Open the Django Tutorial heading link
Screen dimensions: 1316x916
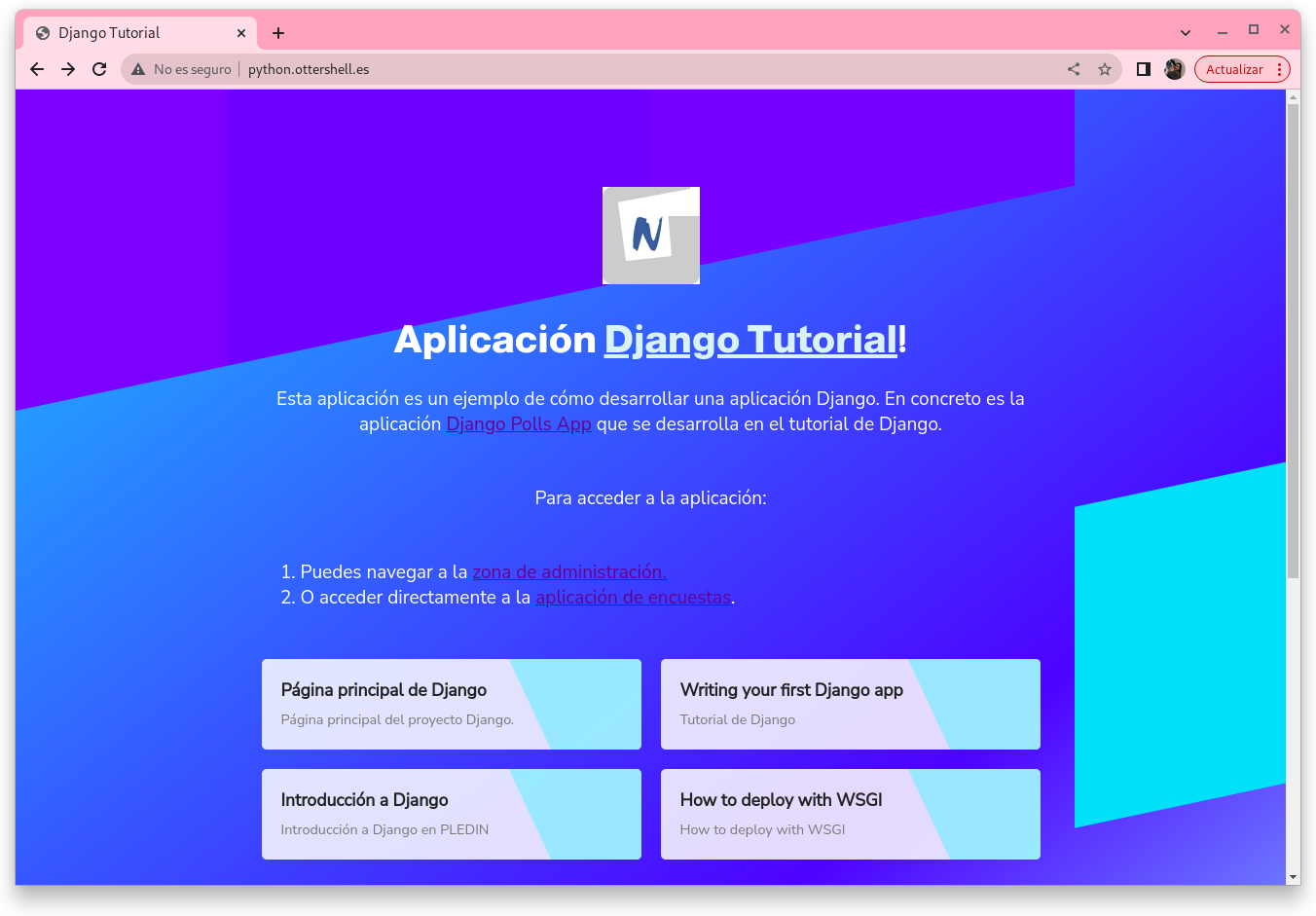[x=749, y=340]
